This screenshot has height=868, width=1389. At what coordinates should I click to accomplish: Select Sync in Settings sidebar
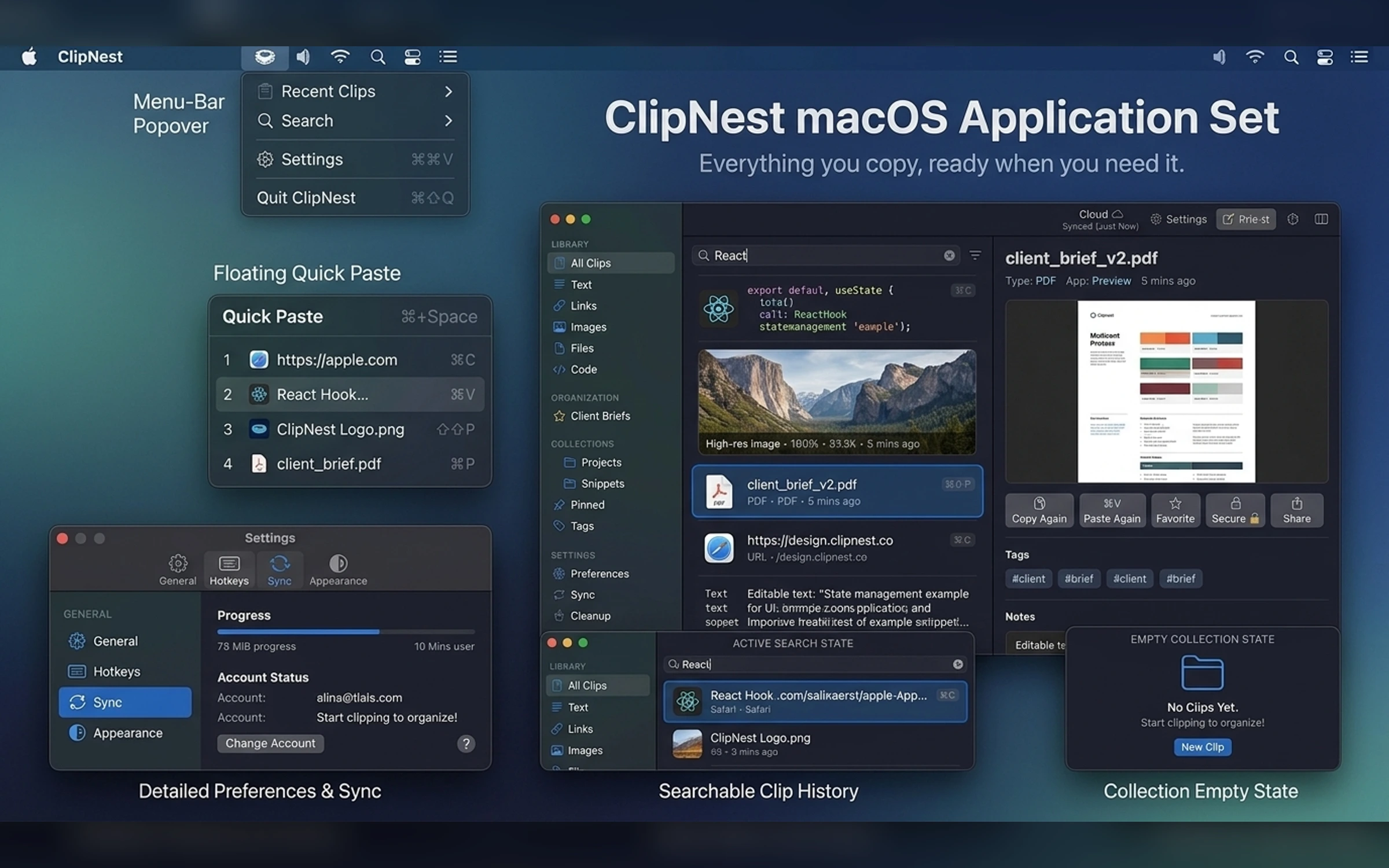[x=125, y=702]
